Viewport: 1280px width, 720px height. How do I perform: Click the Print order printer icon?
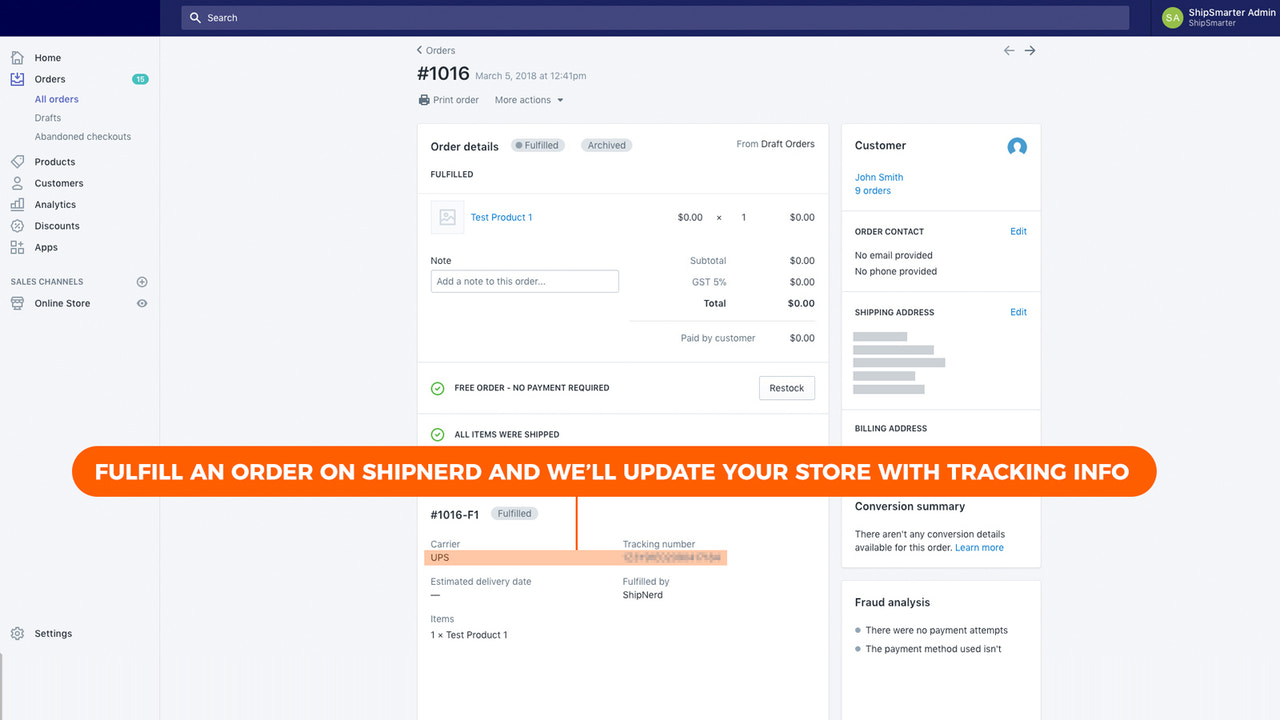pos(424,99)
